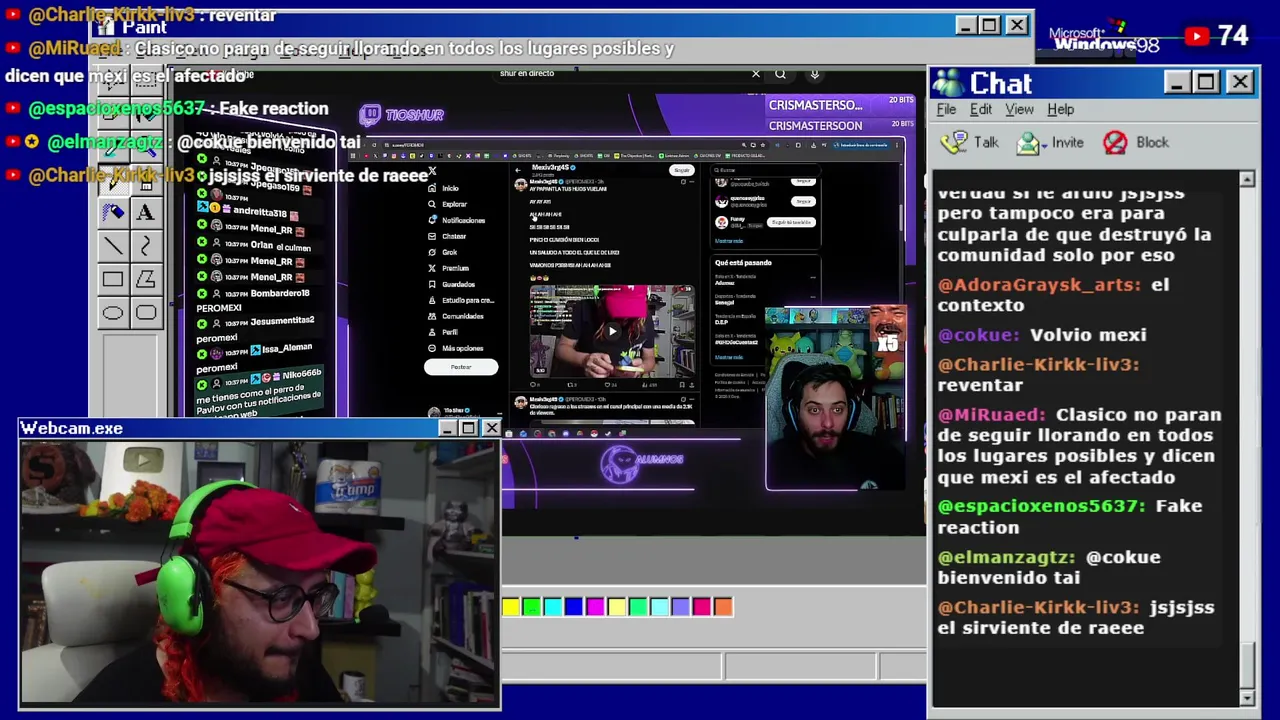Image resolution: width=1280 pixels, height=720 pixels.
Task: Click @AdoraGraysk_arts name in Chat window
Action: click(x=1039, y=285)
